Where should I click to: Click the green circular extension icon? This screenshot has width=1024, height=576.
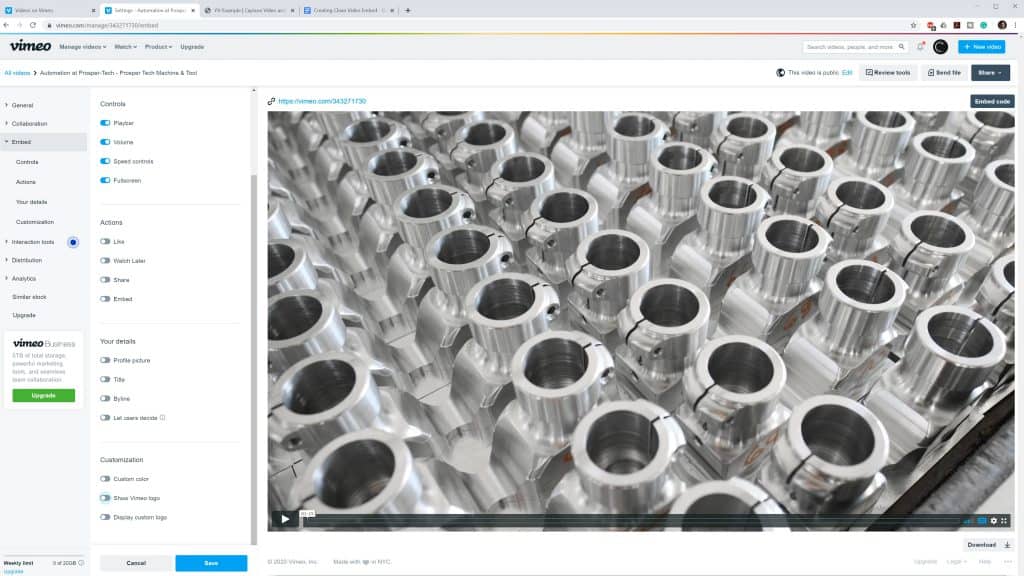[984, 25]
